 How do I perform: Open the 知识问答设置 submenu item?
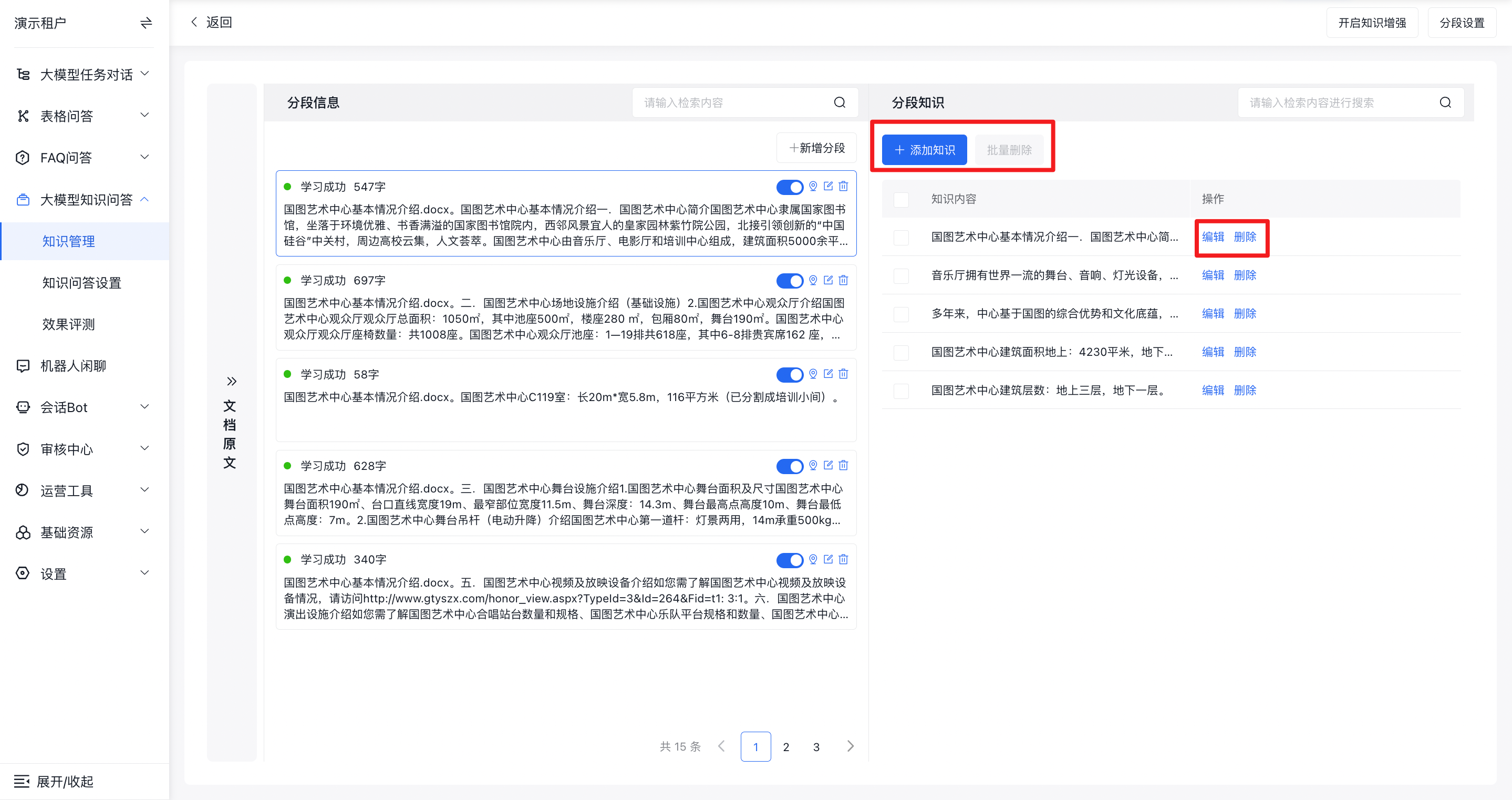85,283
